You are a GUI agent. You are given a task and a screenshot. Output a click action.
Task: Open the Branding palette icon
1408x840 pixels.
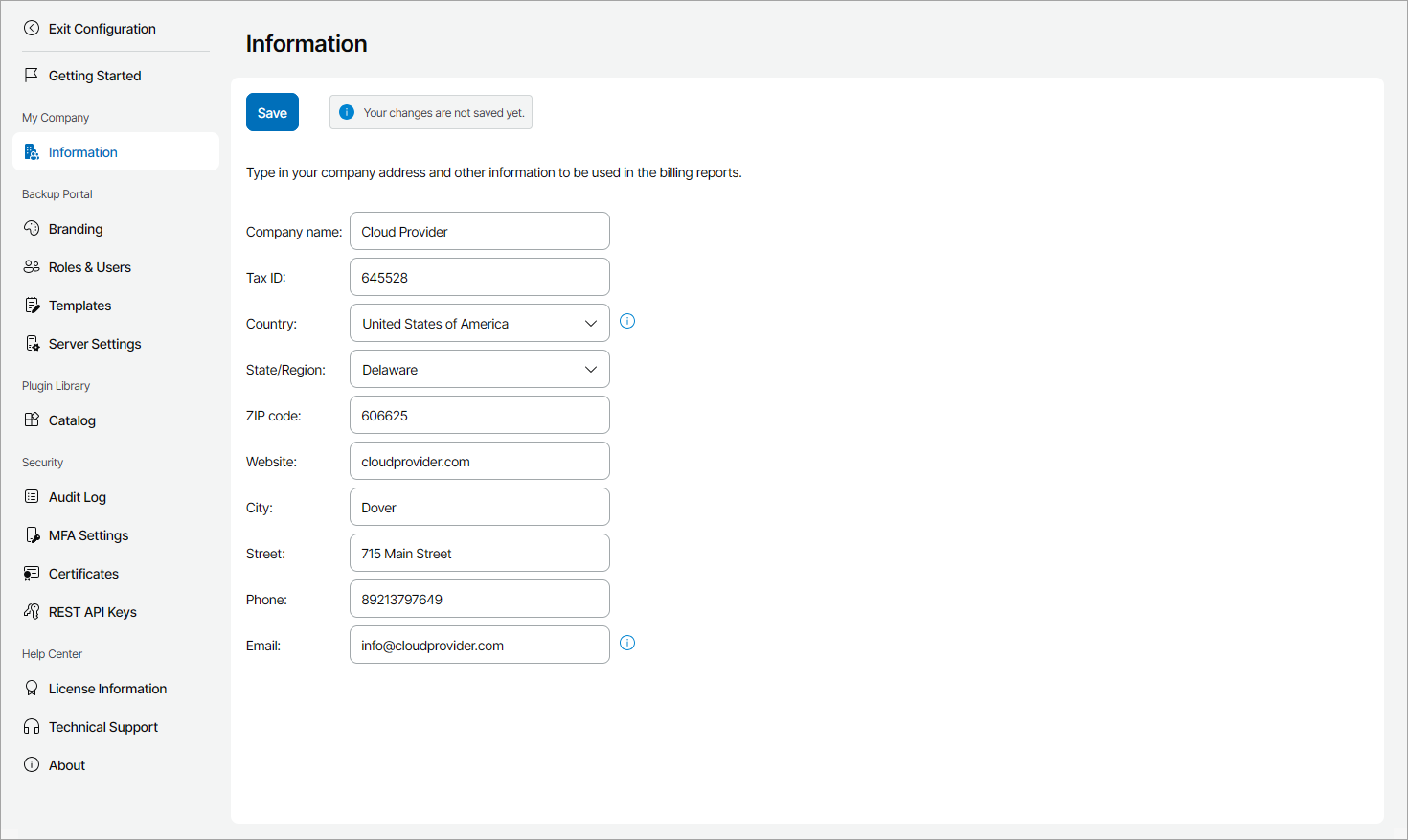pos(32,228)
